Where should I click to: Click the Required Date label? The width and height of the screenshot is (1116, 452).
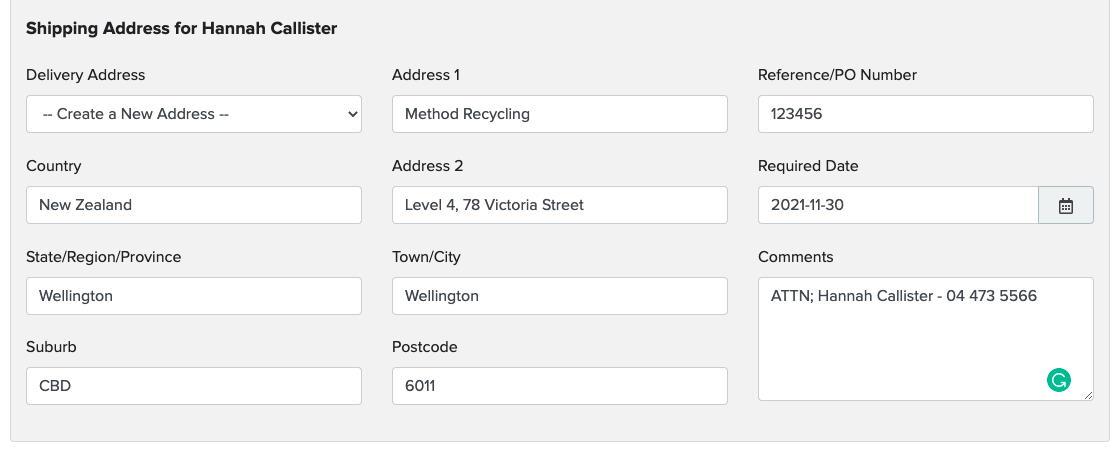click(x=808, y=166)
